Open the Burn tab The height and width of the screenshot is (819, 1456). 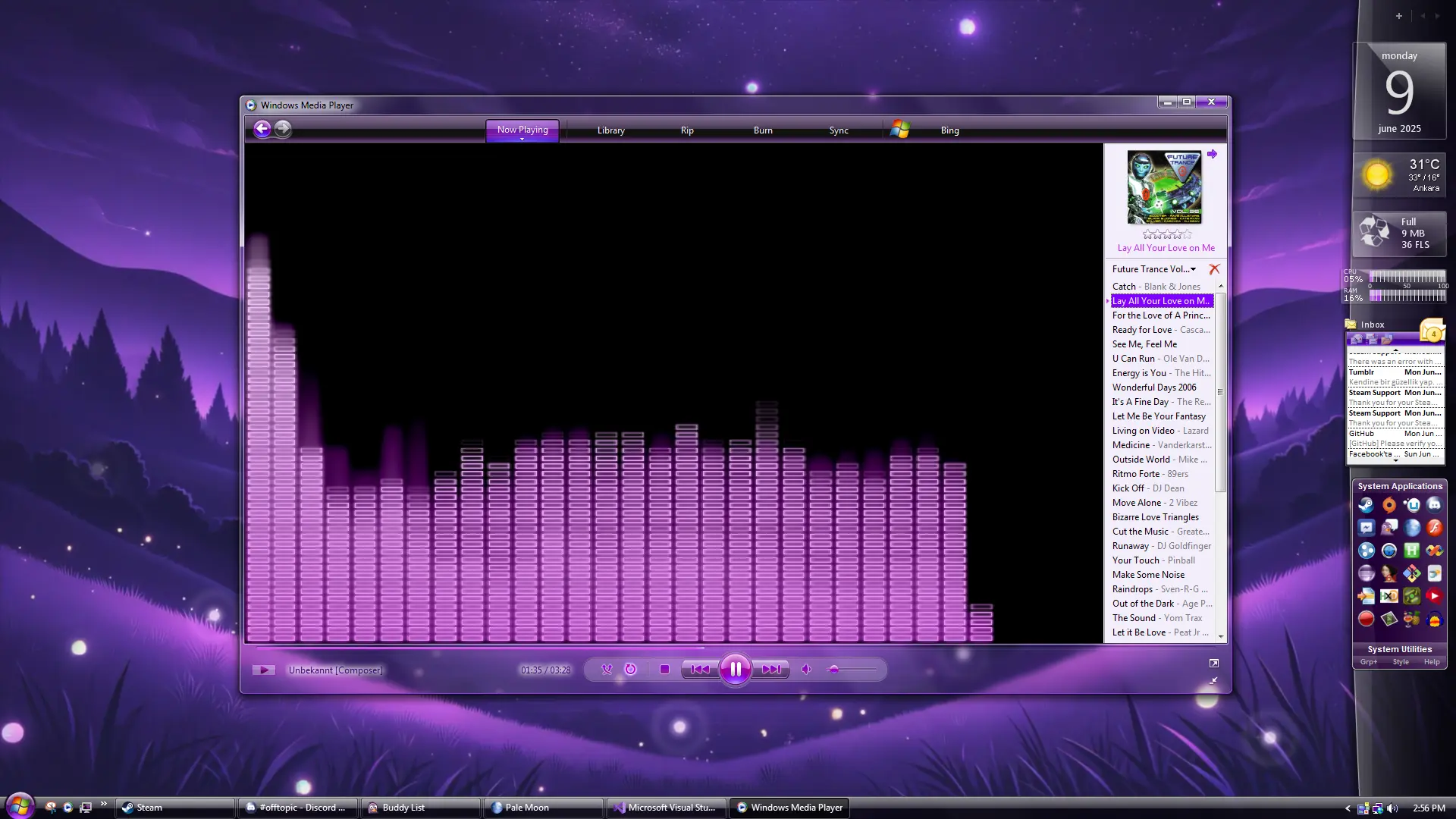pos(763,130)
